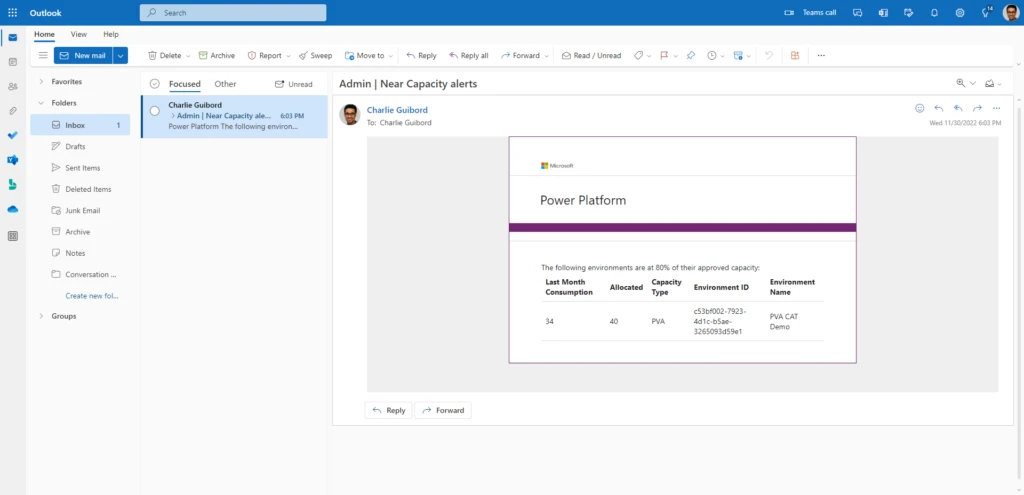
Task: Click the Create new folder link
Action: 91,296
